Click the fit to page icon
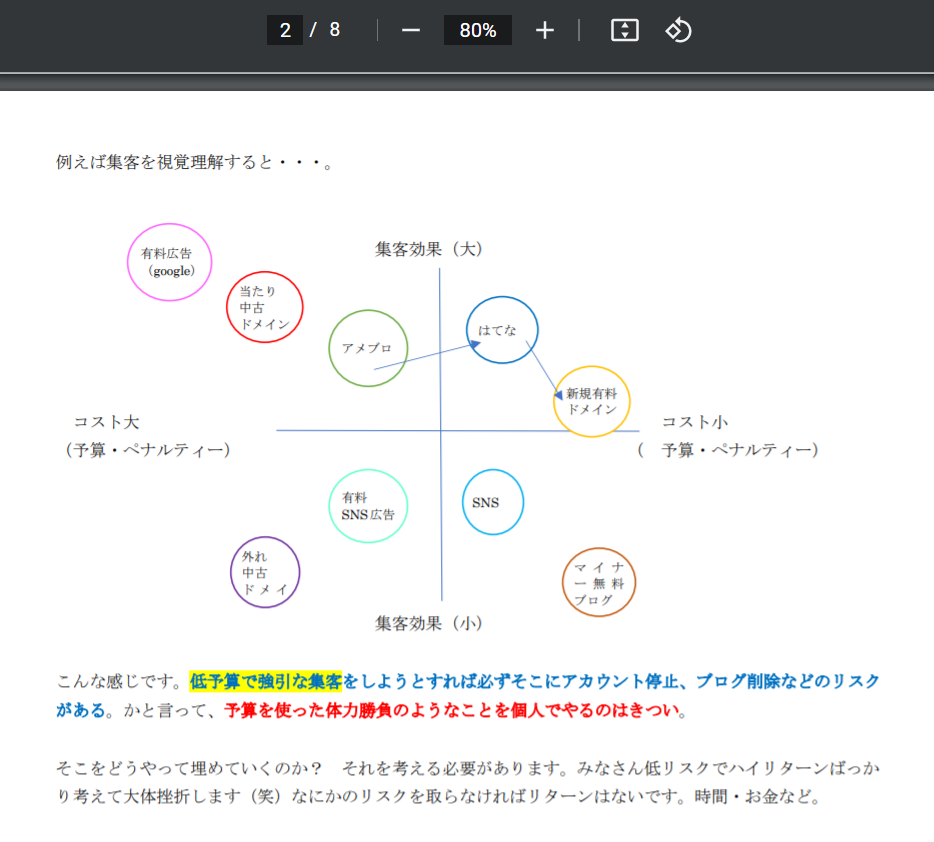The height and width of the screenshot is (842, 934). tap(625, 30)
